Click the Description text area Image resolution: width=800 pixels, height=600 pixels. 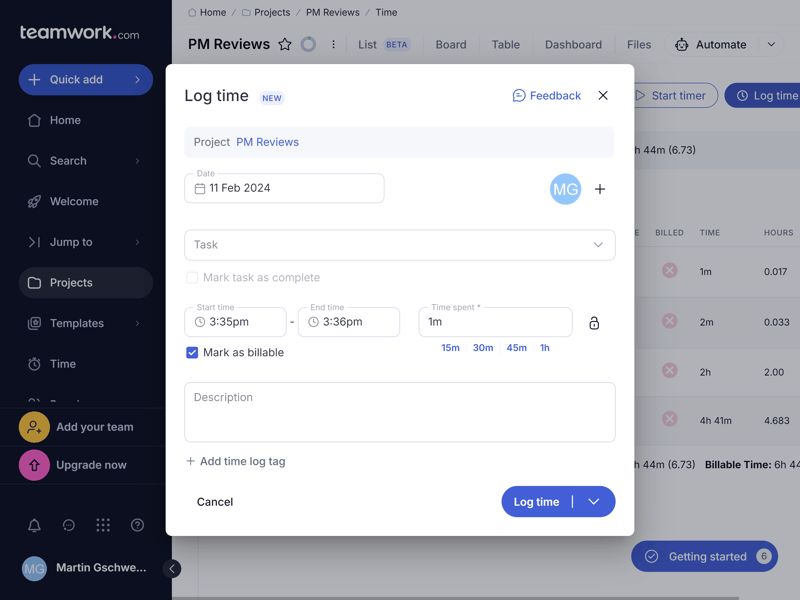(x=399, y=412)
